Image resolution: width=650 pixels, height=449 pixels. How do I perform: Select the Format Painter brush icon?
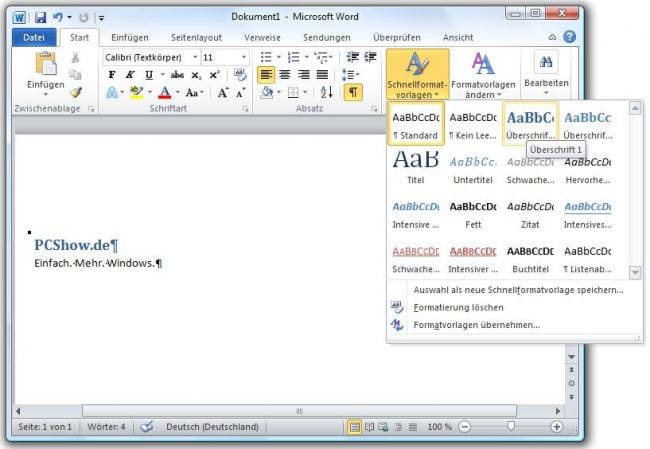(75, 92)
